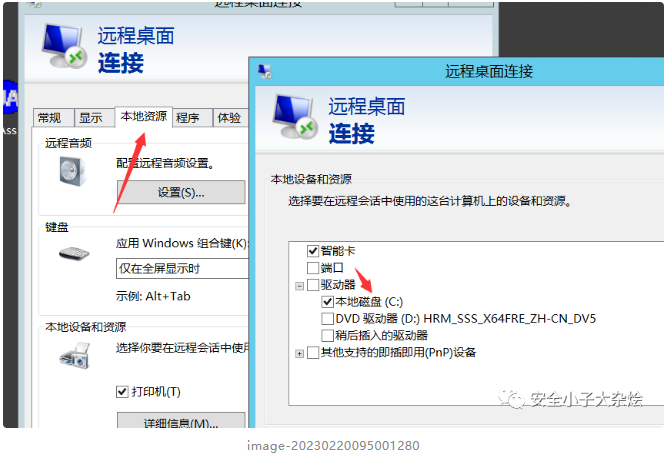668x459 pixels.
Task: Open the 程序 tab
Action: pyautogui.click(x=193, y=118)
